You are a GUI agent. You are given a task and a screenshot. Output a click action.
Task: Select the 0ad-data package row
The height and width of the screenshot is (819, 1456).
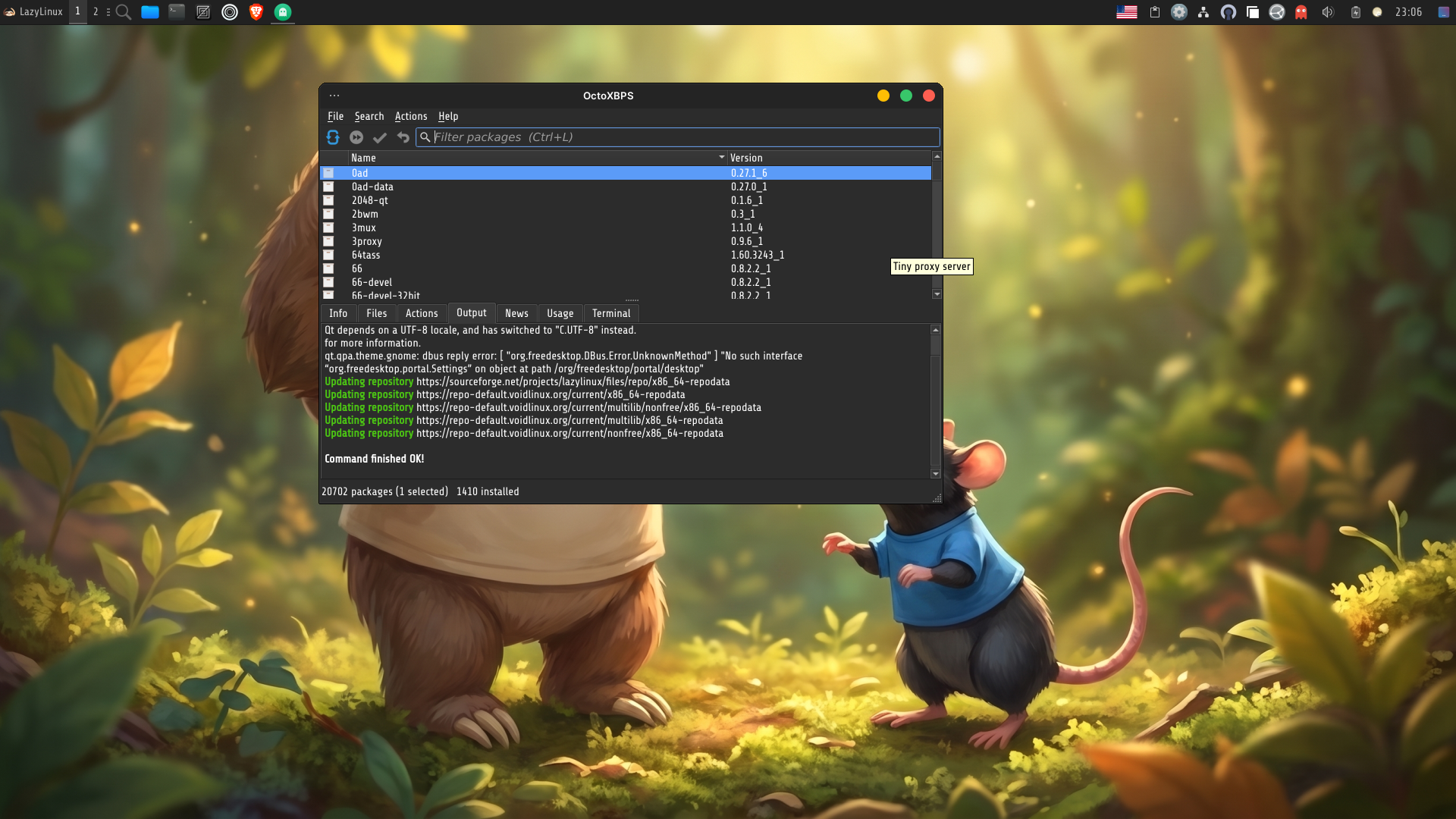point(626,187)
